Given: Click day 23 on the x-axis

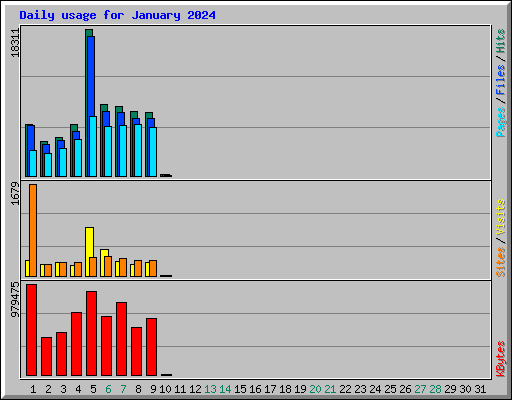Looking at the screenshot, I should (x=360, y=389).
